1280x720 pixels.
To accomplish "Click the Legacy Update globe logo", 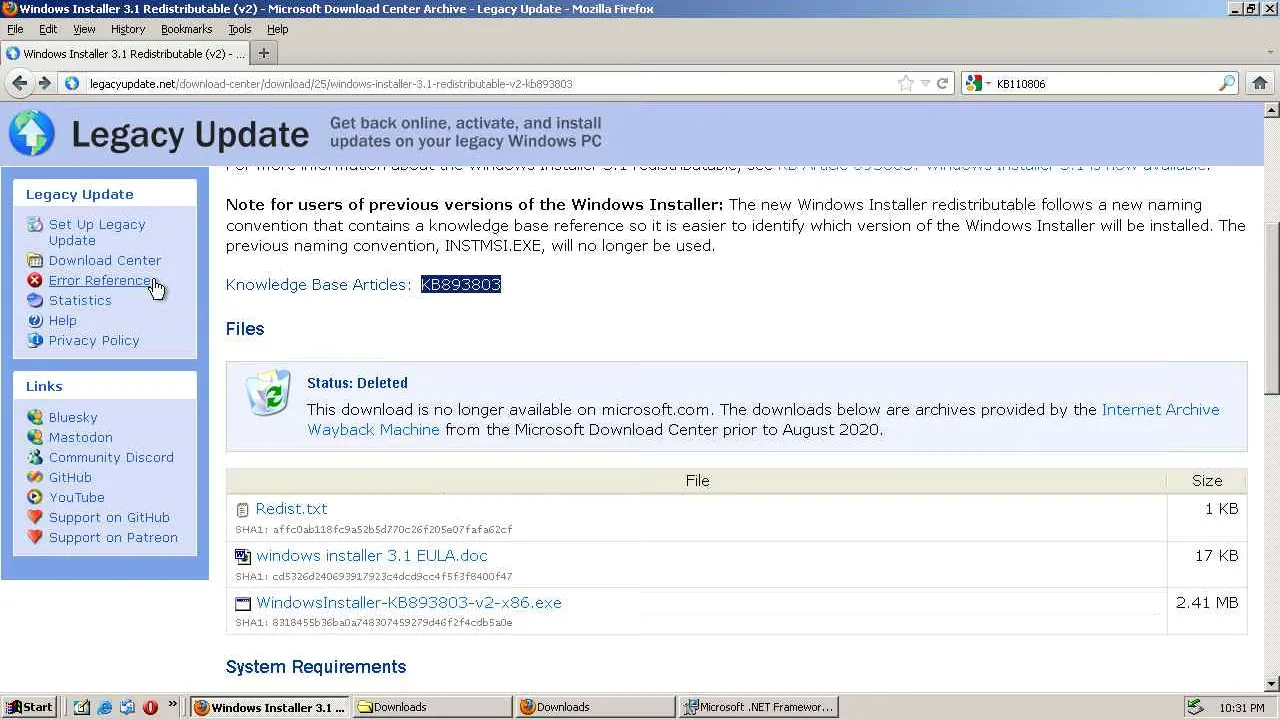I will 32,133.
